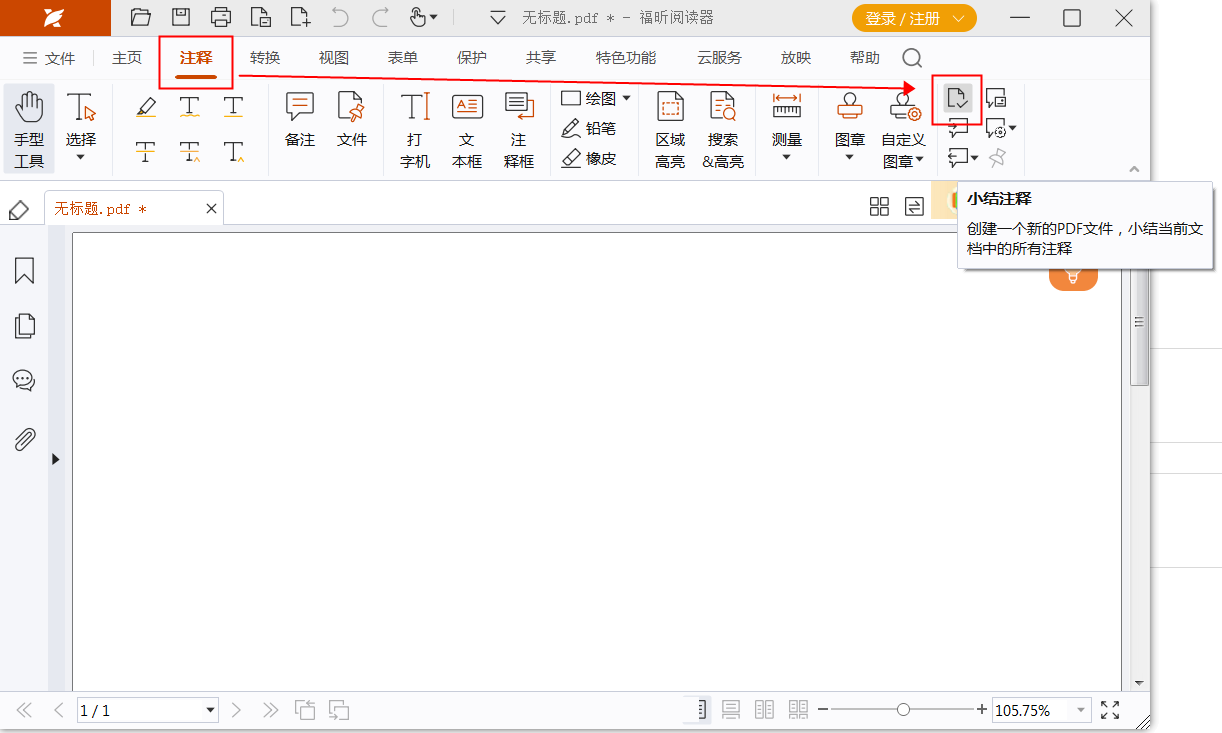
Task: Click the 备注 note annotation icon
Action: [x=299, y=120]
